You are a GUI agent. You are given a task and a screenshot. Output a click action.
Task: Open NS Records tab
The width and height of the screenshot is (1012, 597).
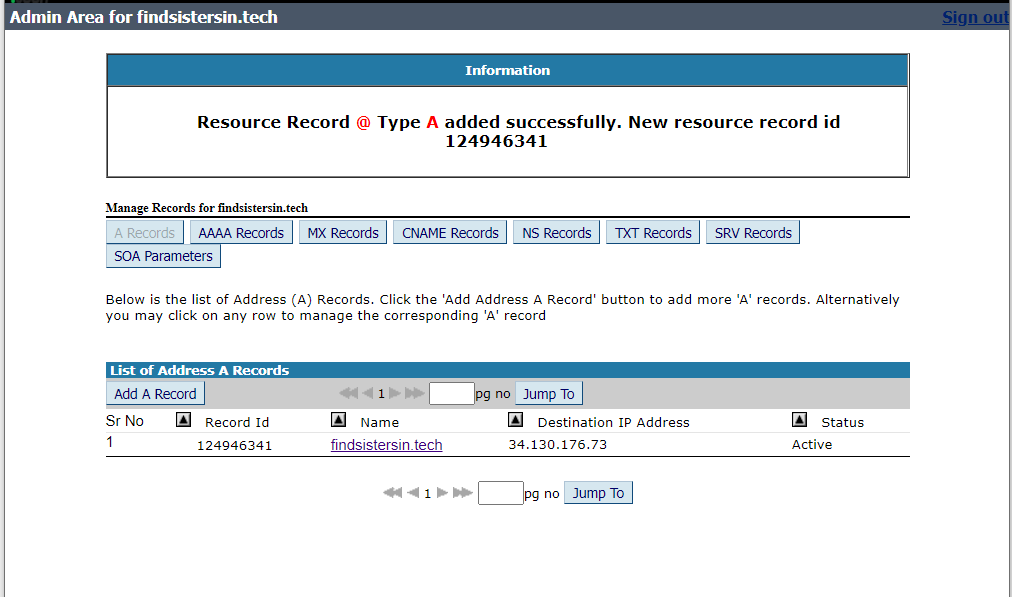click(x=556, y=232)
